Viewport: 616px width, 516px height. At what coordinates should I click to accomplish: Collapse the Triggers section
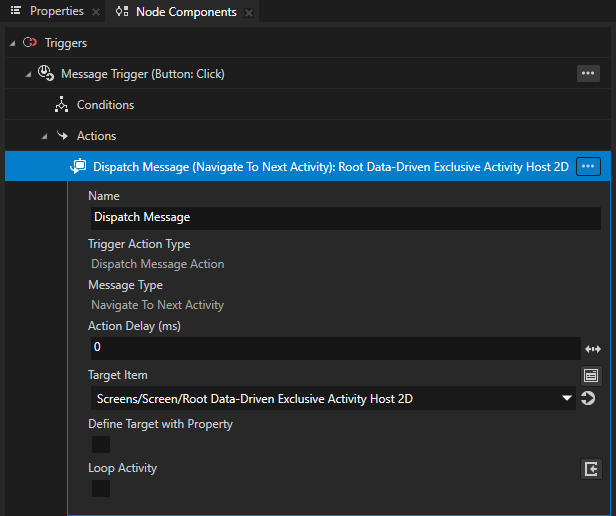point(13,43)
